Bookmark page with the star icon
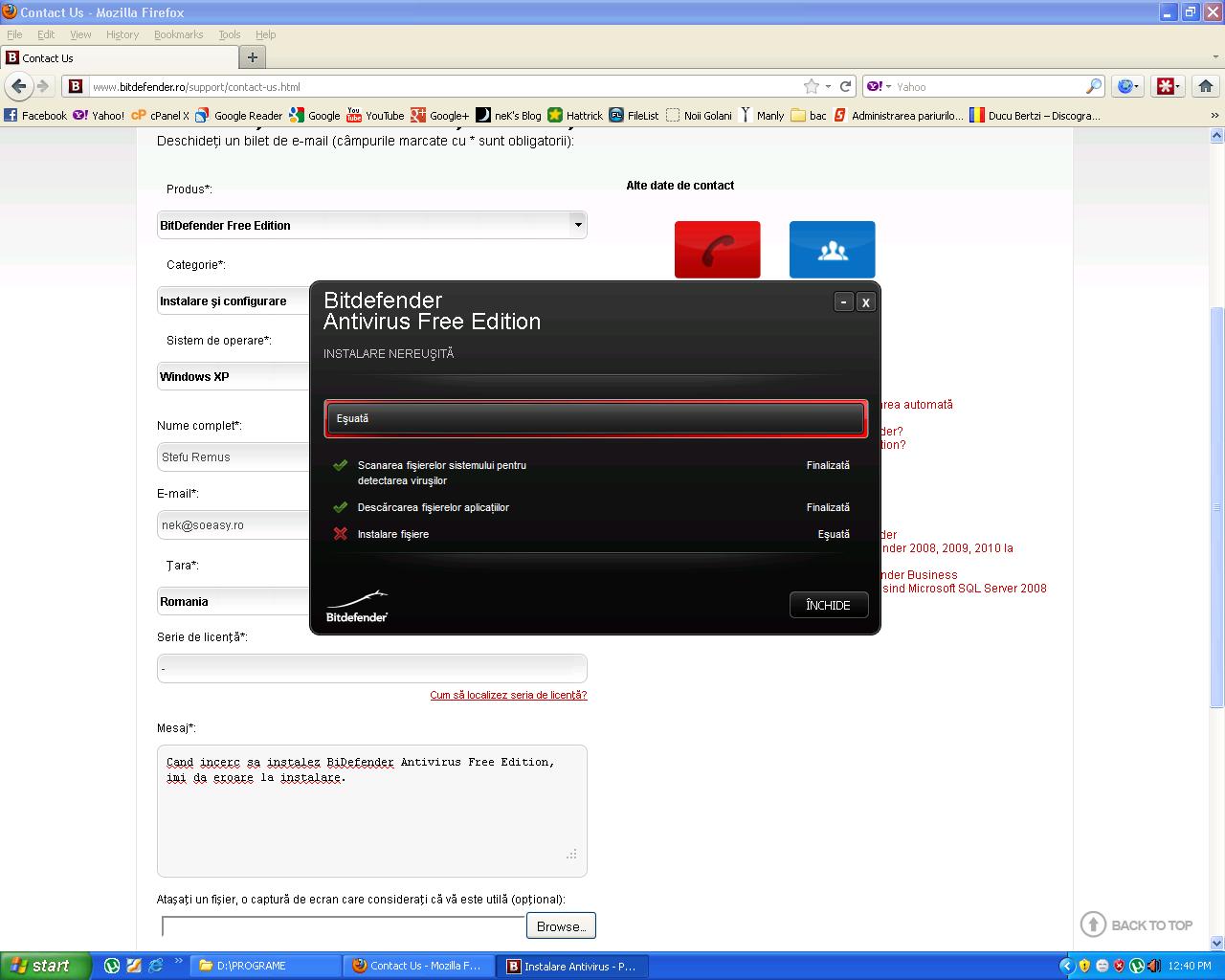Image resolution: width=1225 pixels, height=980 pixels. pyautogui.click(x=812, y=86)
